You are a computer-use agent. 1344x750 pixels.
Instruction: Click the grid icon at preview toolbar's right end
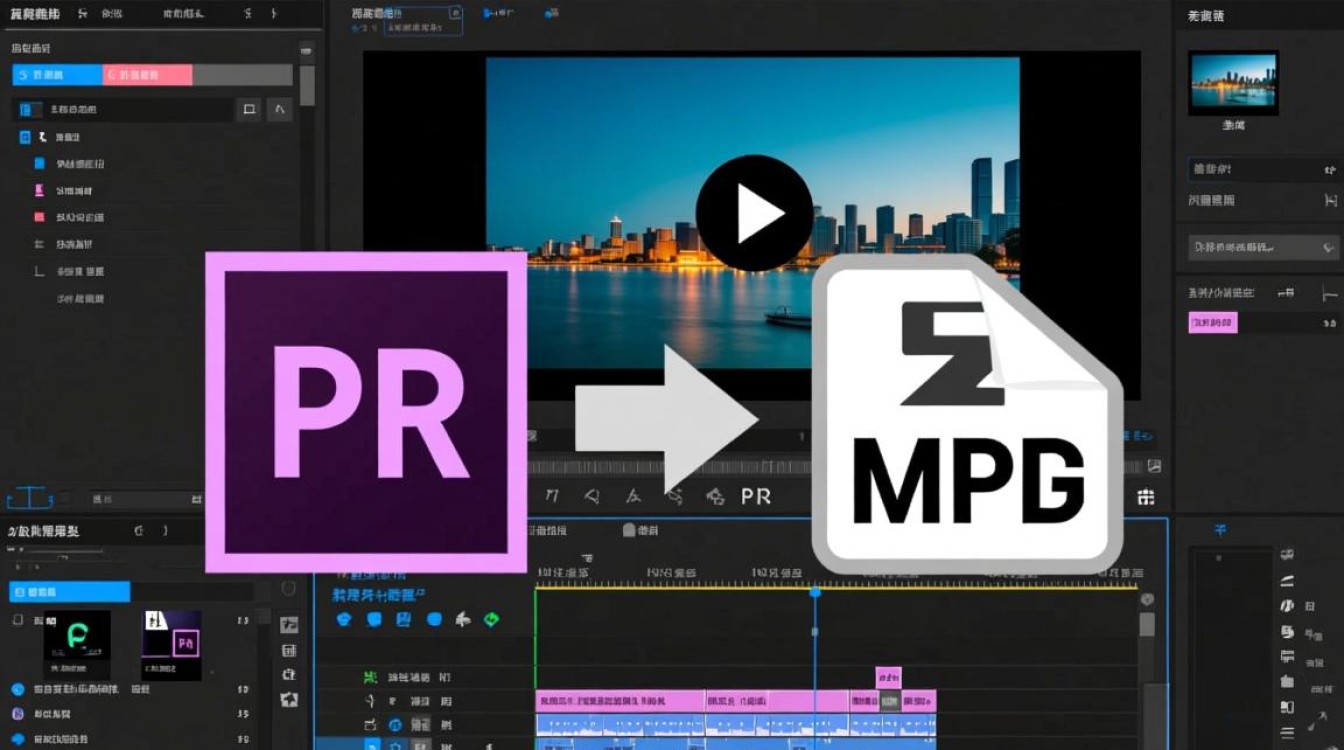pyautogui.click(x=1146, y=497)
